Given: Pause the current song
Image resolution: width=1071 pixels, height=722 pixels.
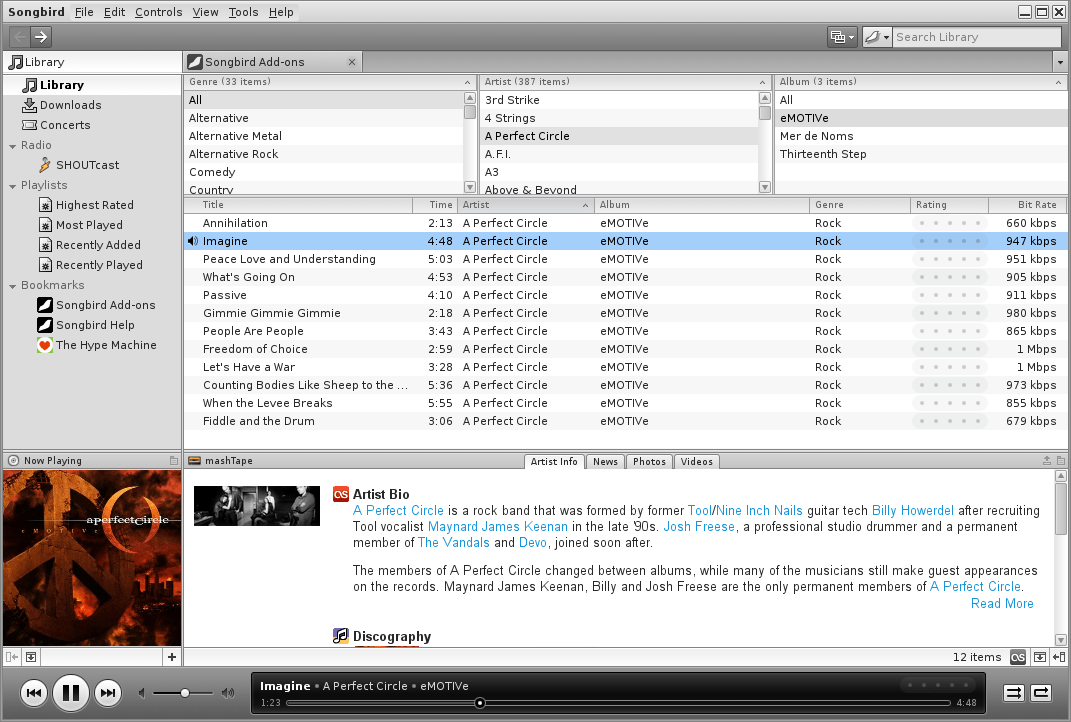Looking at the screenshot, I should tap(70, 693).
